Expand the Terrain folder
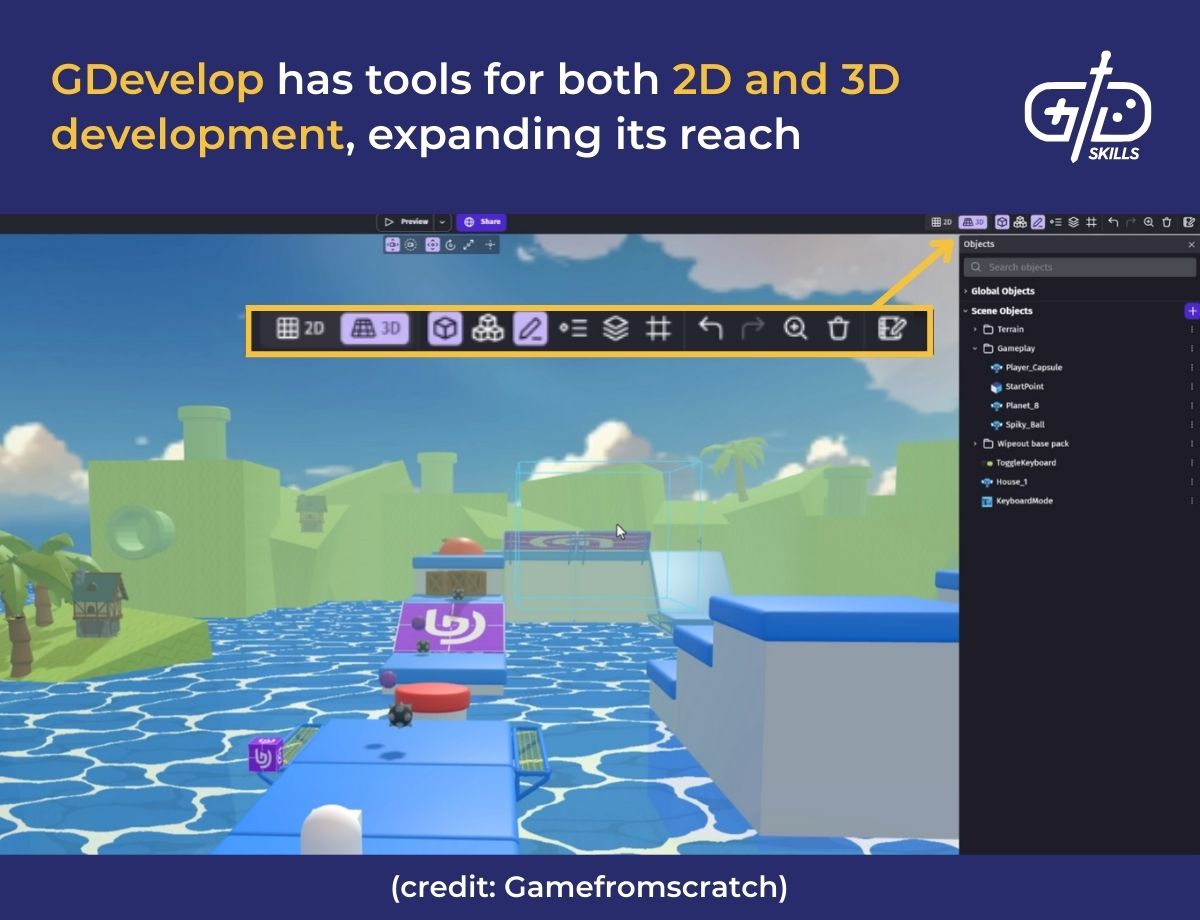This screenshot has width=1200, height=920. point(977,329)
